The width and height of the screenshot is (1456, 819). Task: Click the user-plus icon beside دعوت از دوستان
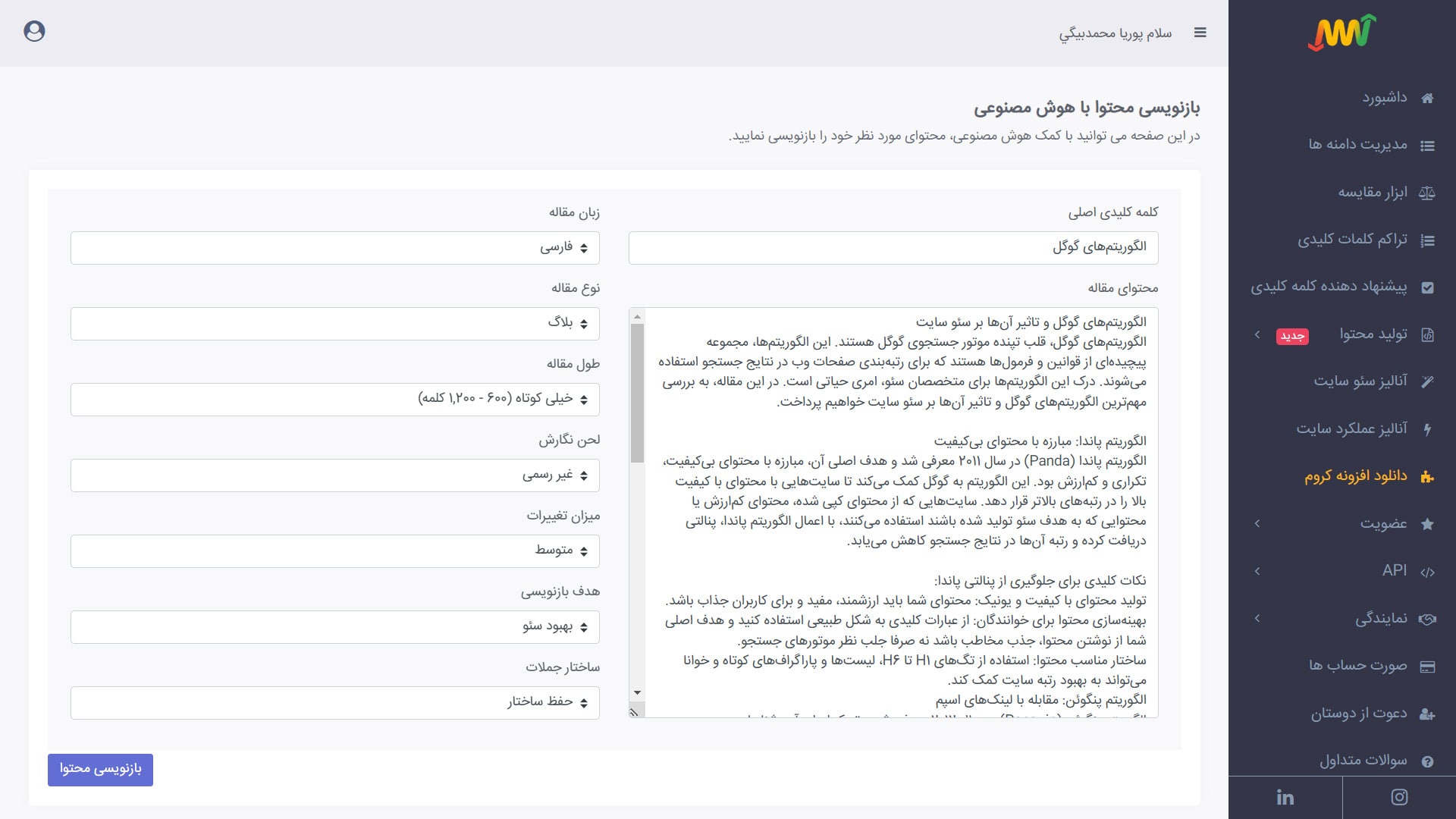tap(1427, 714)
